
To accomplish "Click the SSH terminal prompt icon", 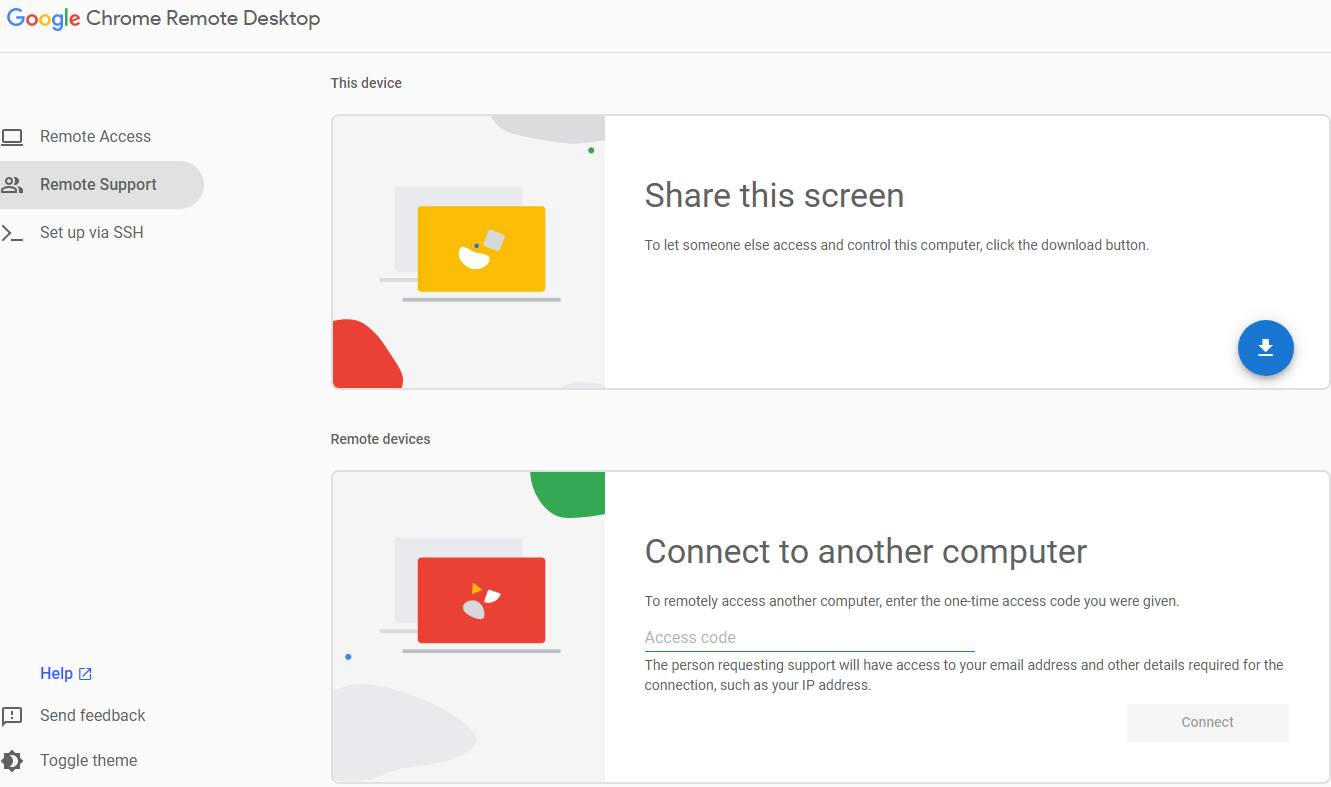I will 12,233.
